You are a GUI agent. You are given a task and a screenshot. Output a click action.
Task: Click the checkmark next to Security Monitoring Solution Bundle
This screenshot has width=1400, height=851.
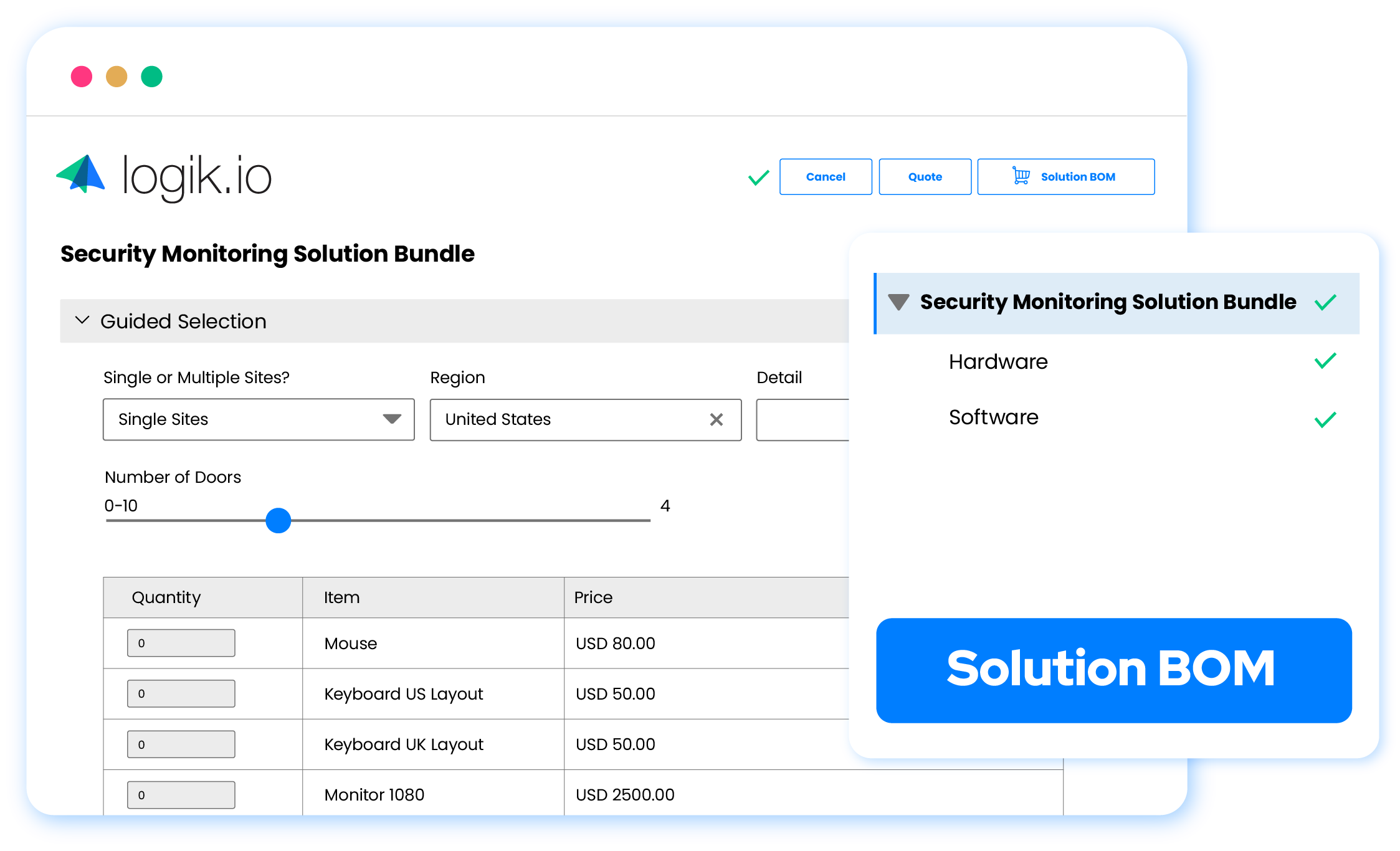coord(1326,302)
